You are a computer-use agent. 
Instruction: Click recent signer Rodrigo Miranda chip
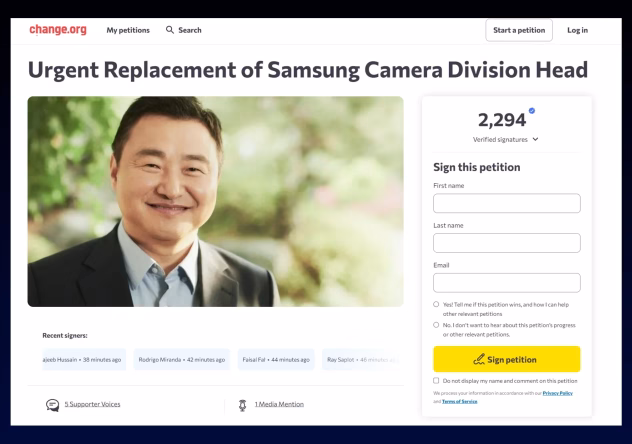[182, 359]
